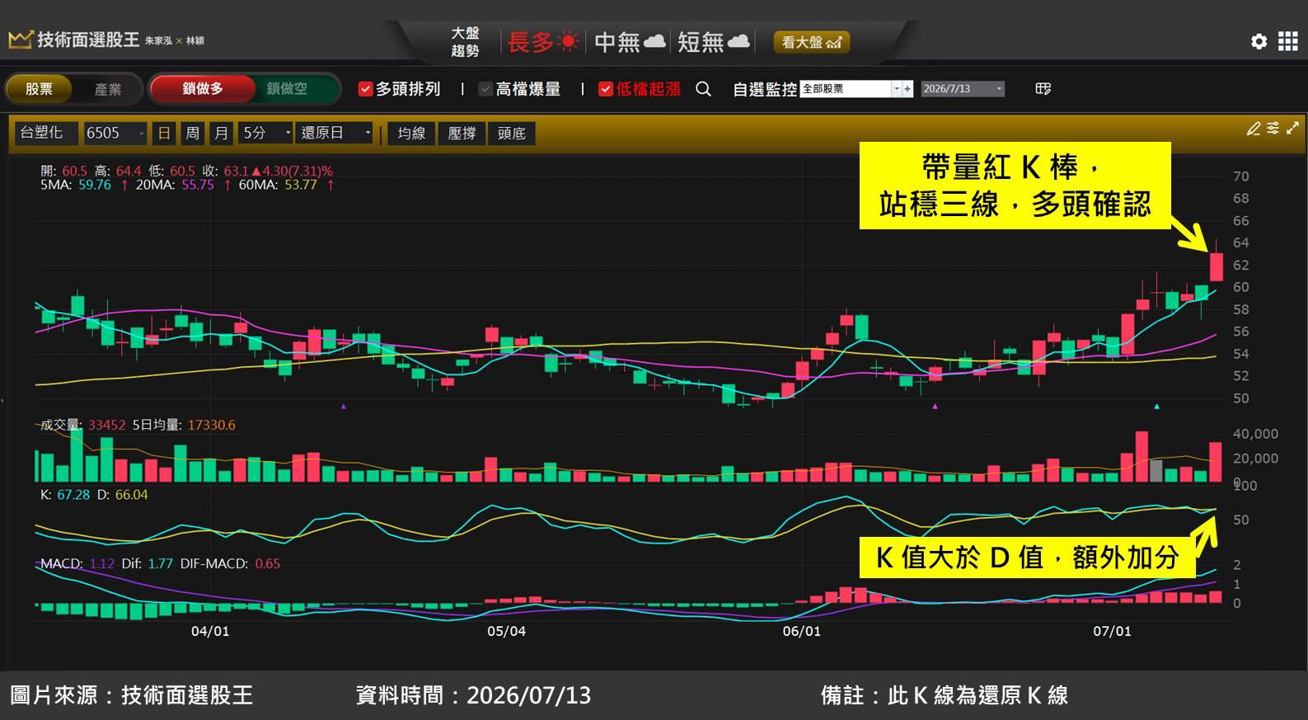Image resolution: width=1308 pixels, height=720 pixels.
Task: Click the 大盤趨勢 label
Action: click(x=465, y=42)
